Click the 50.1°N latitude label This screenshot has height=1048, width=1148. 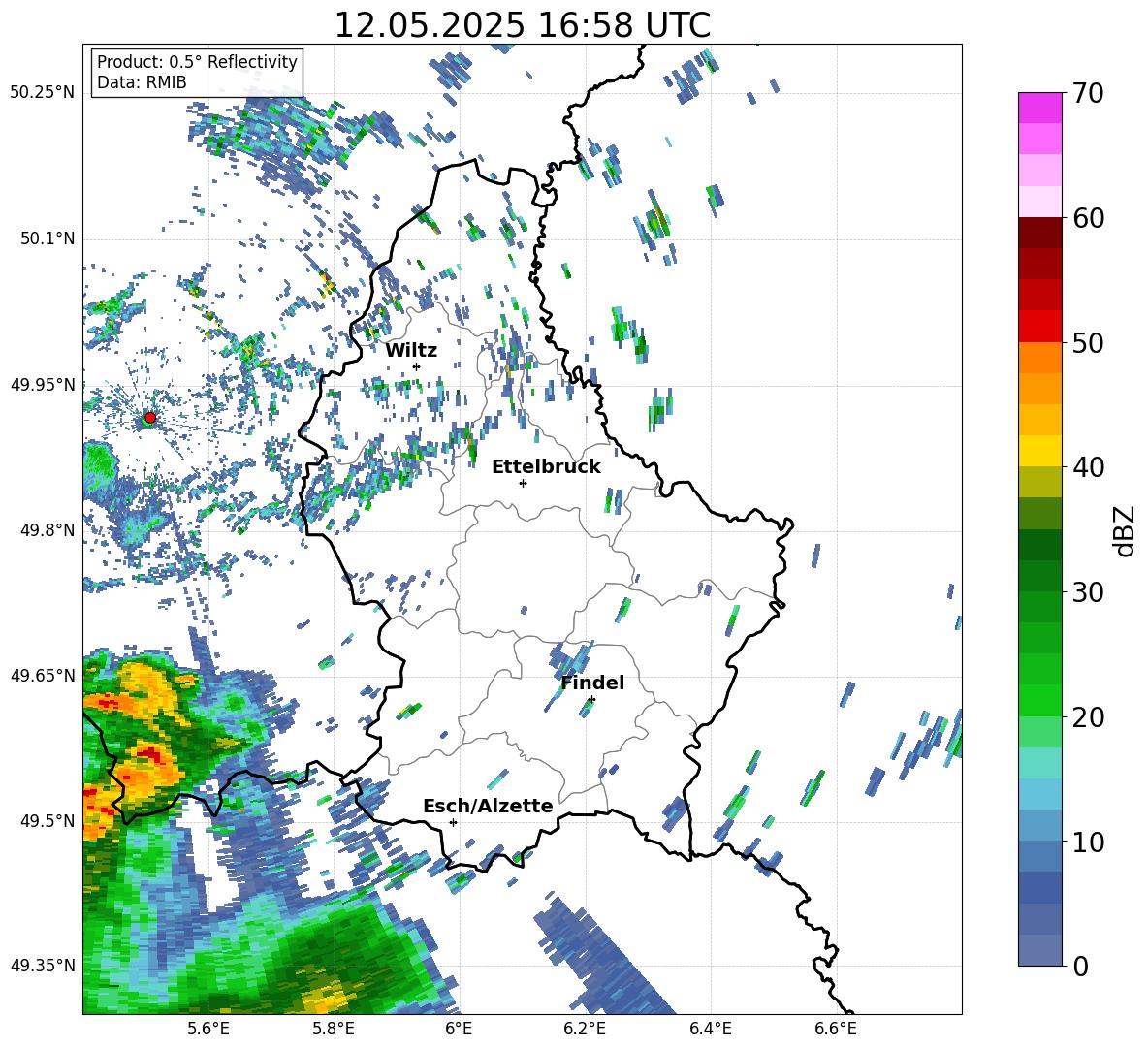[48, 238]
